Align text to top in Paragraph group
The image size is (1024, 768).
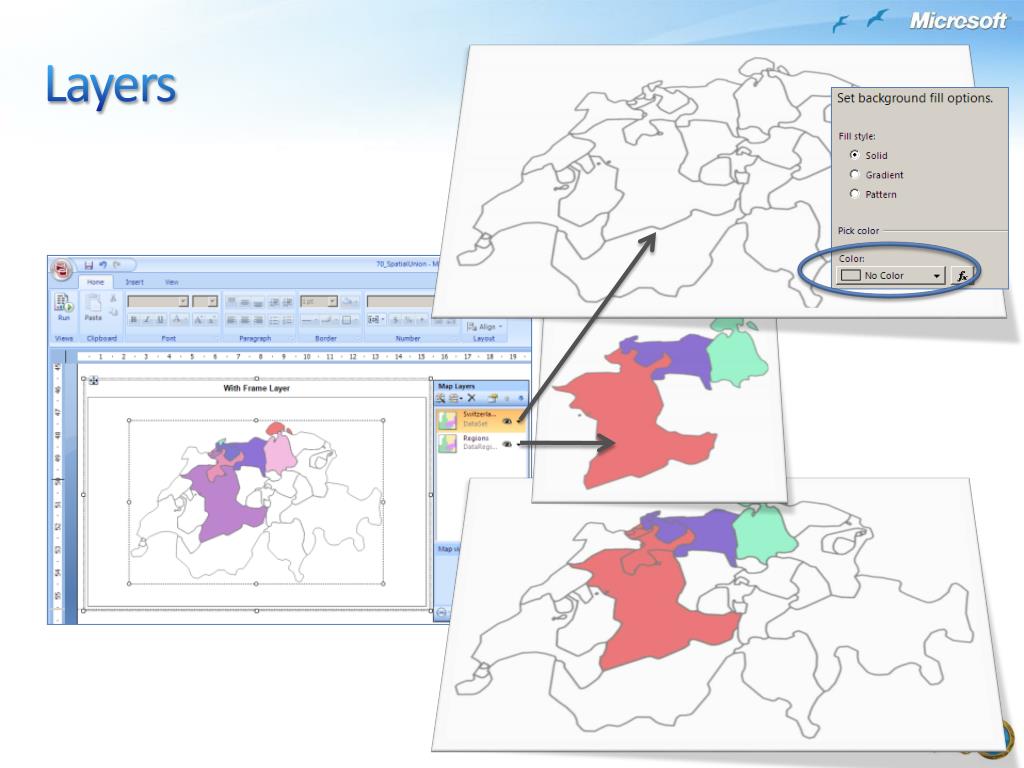tap(231, 302)
